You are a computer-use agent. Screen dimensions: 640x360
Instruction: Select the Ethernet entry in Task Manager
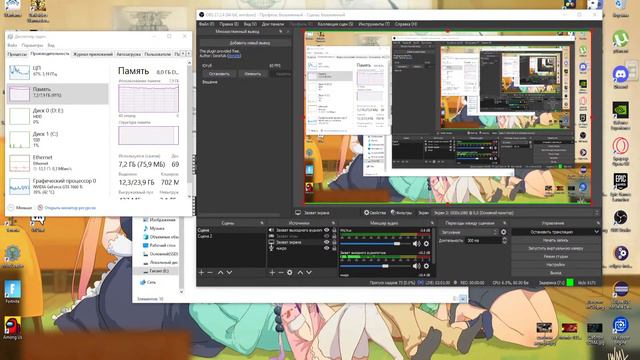(58, 163)
